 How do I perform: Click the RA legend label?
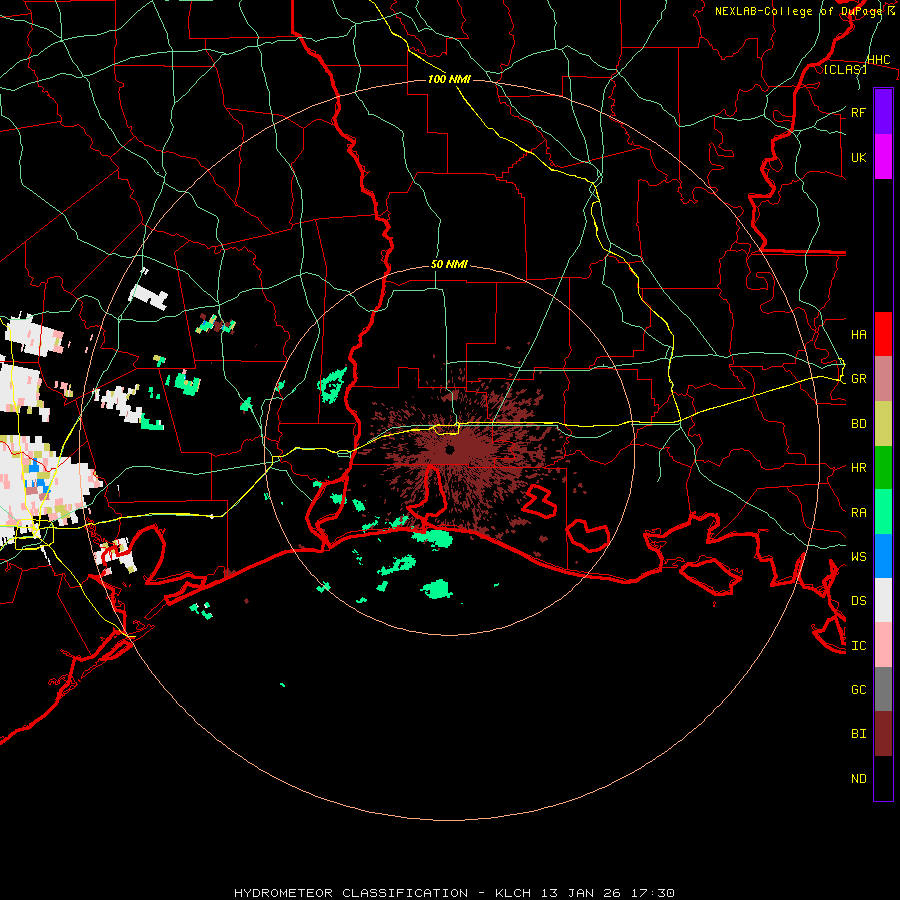pyautogui.click(x=858, y=513)
